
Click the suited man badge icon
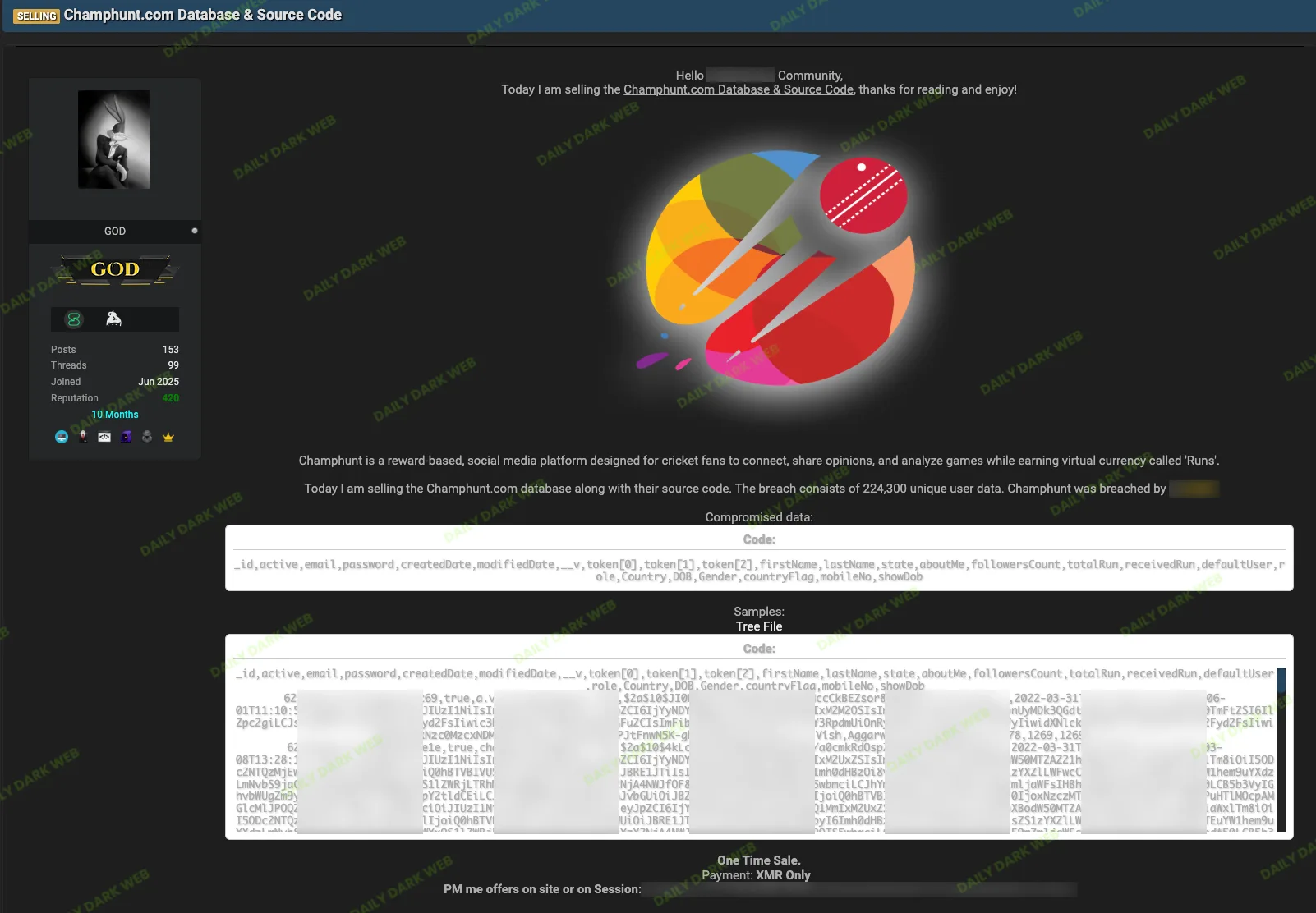pos(83,437)
